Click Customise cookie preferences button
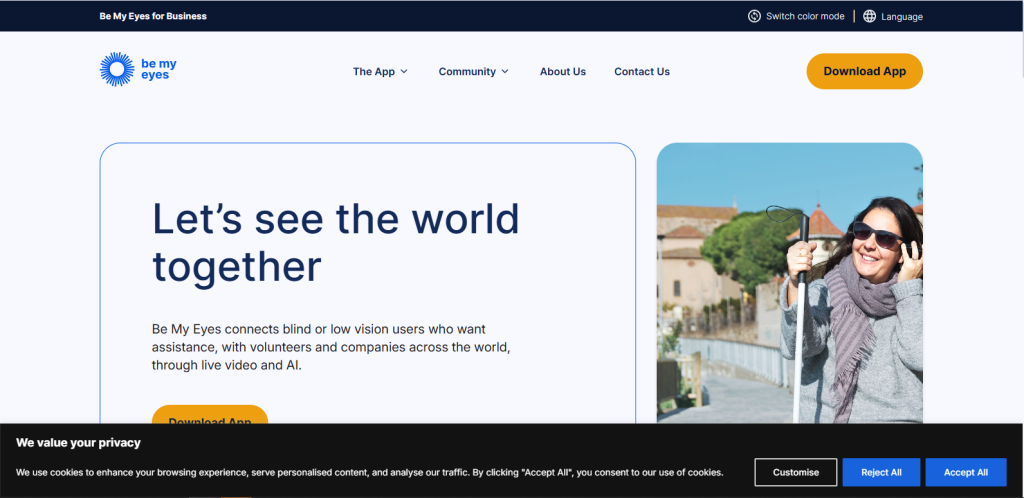The height and width of the screenshot is (498, 1024). 795,472
